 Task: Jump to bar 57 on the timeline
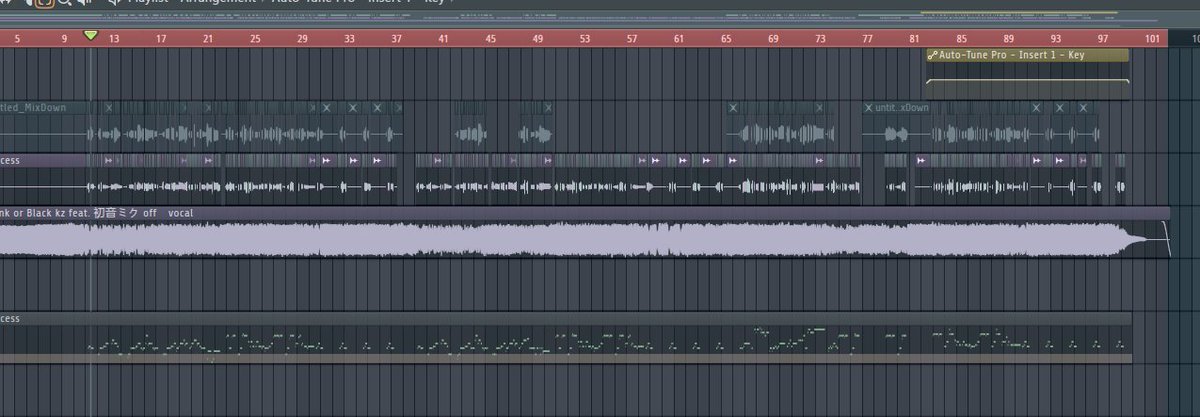click(632, 37)
